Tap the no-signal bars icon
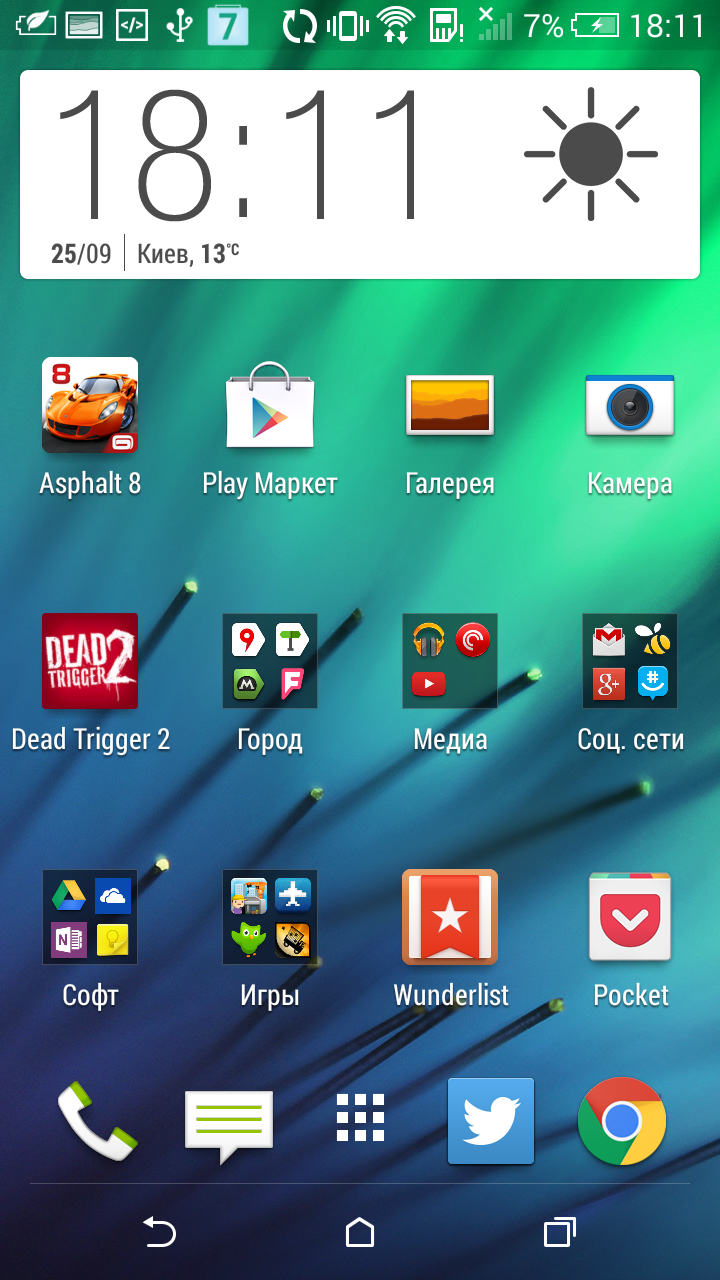This screenshot has height=1280, width=720. tap(494, 23)
